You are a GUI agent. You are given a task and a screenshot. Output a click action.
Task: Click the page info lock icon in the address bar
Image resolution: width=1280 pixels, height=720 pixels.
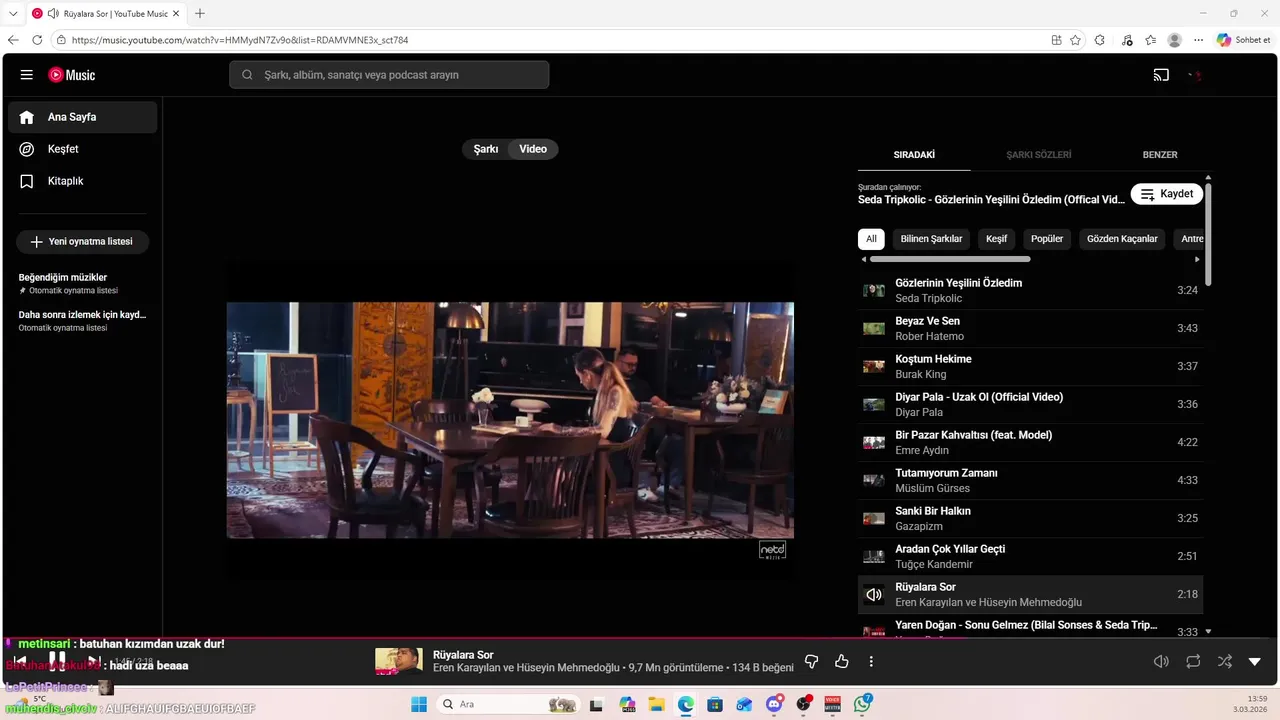tap(61, 40)
